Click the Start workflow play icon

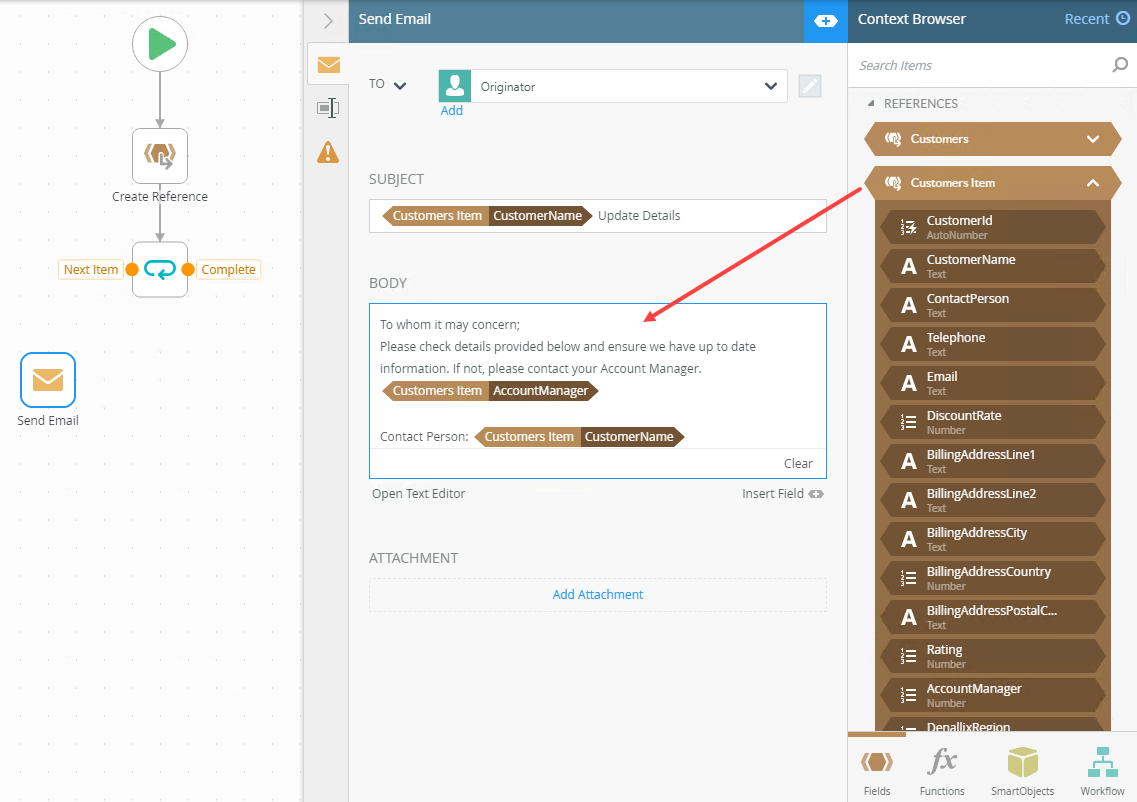click(160, 45)
